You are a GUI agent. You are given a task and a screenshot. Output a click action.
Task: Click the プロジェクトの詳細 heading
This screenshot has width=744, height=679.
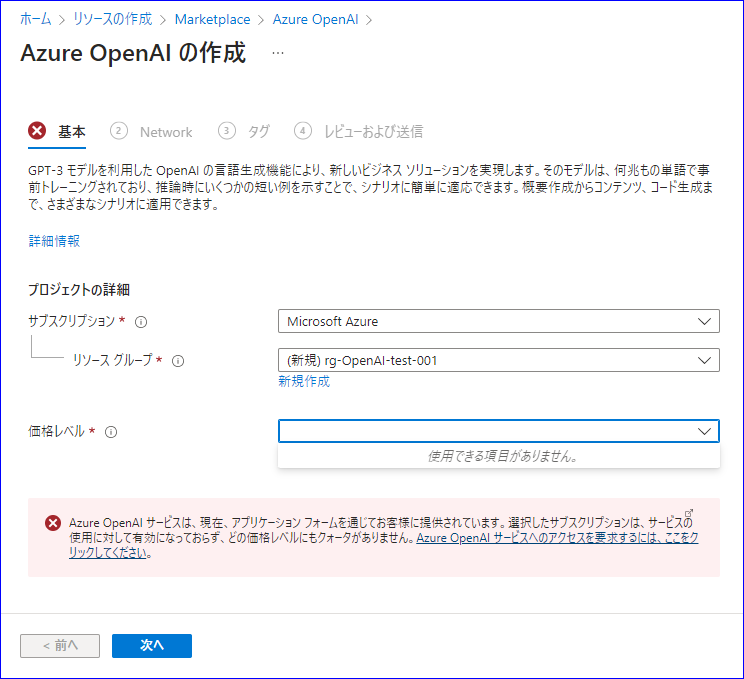tap(79, 289)
